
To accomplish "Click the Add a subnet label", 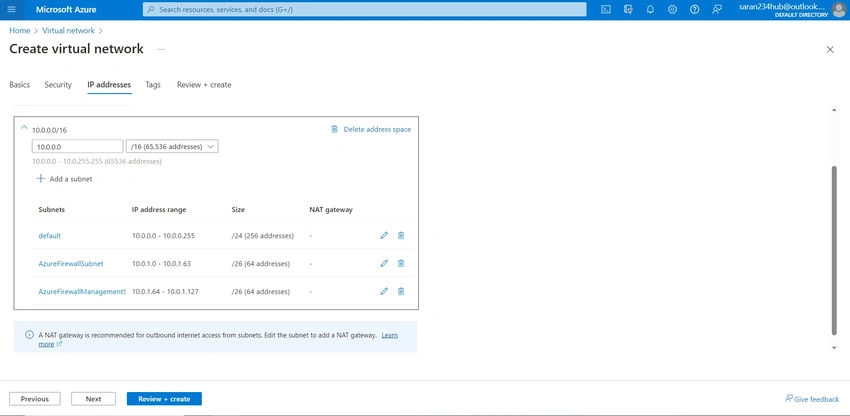I will [70, 179].
